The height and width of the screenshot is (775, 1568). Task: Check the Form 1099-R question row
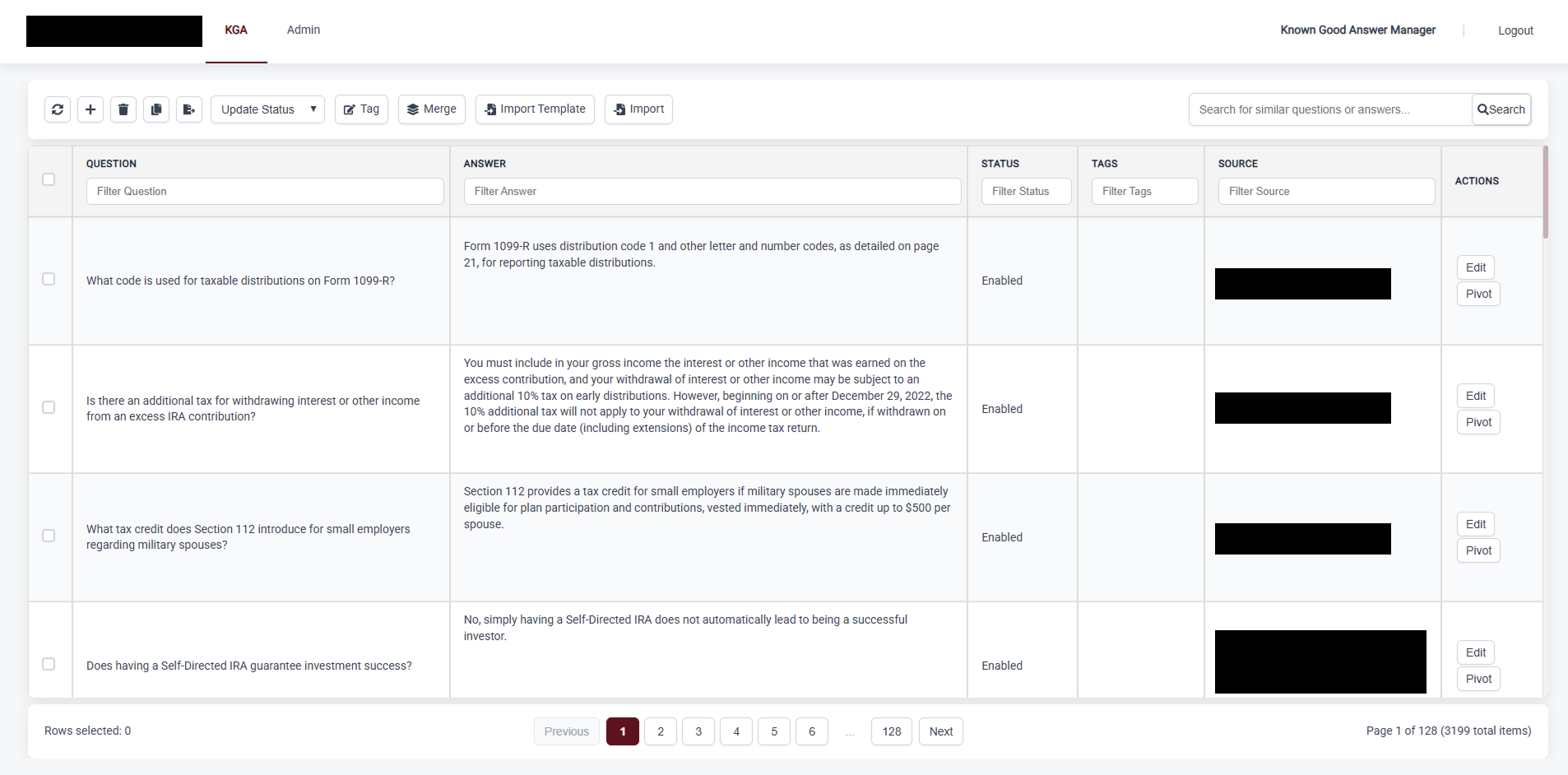coord(49,279)
